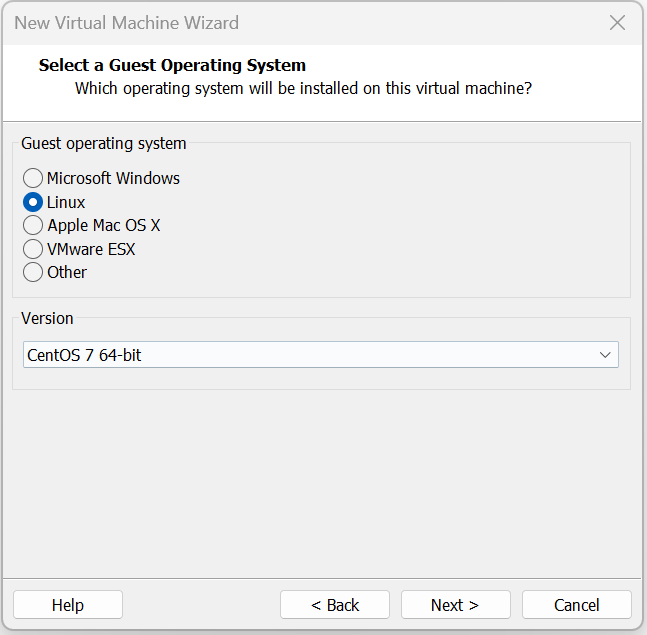Go back with the < Back button
Viewport: 647px width, 635px height.
tap(335, 605)
